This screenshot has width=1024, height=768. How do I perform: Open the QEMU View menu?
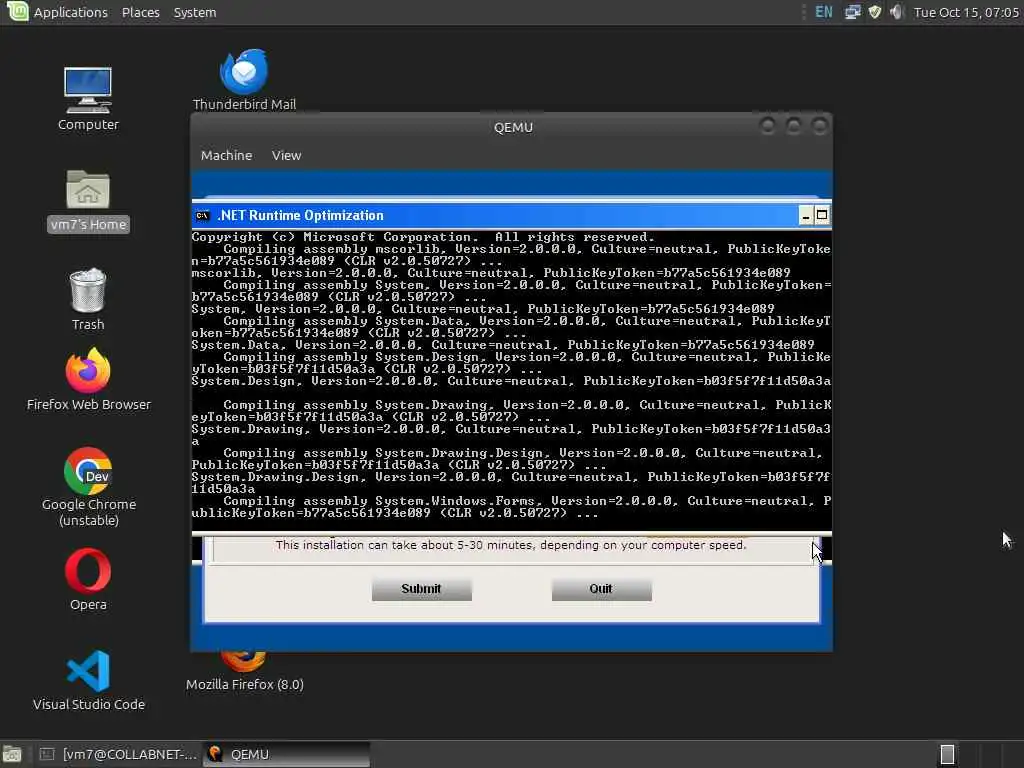(287, 155)
